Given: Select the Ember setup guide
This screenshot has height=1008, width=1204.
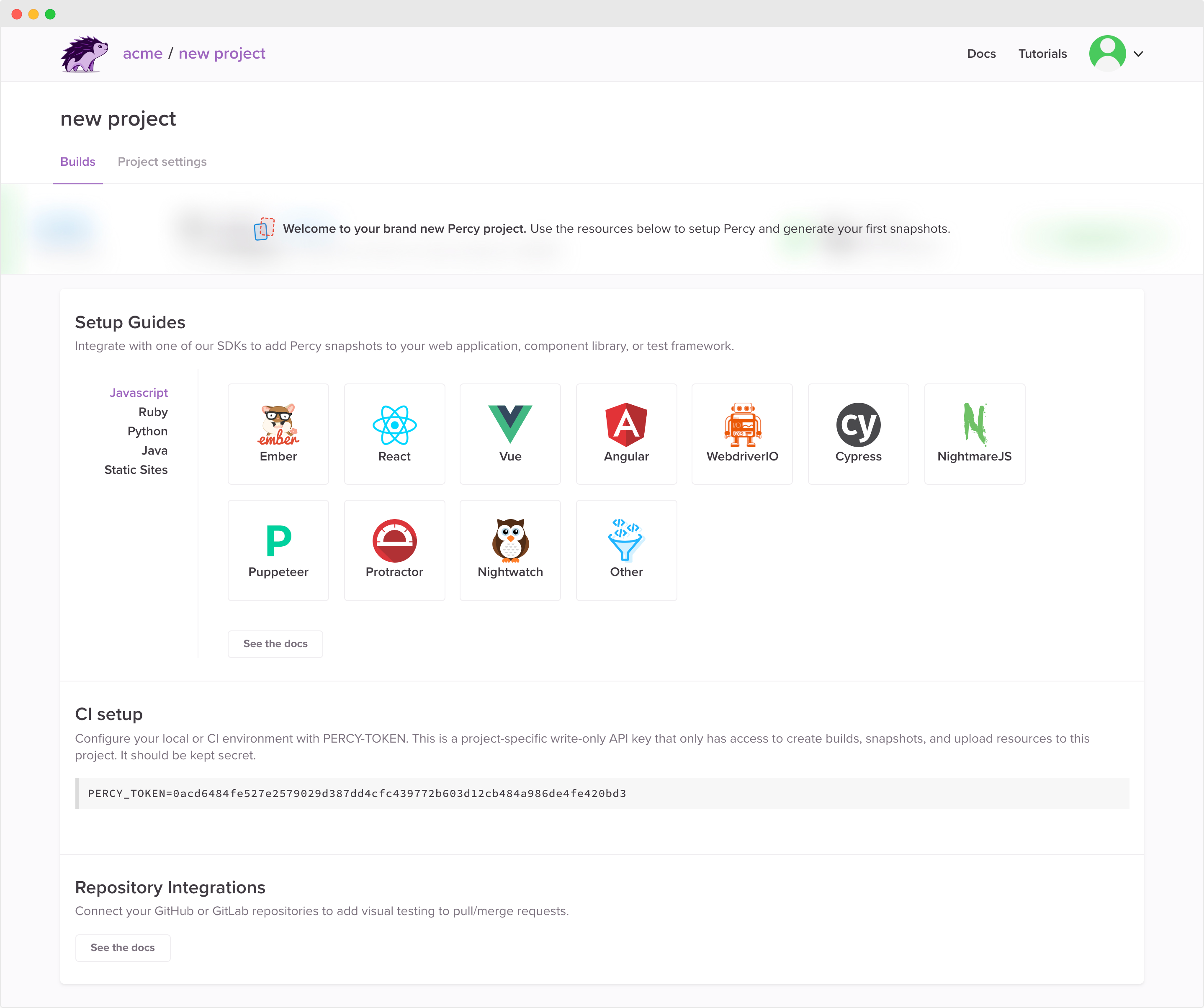Looking at the screenshot, I should pos(278,434).
